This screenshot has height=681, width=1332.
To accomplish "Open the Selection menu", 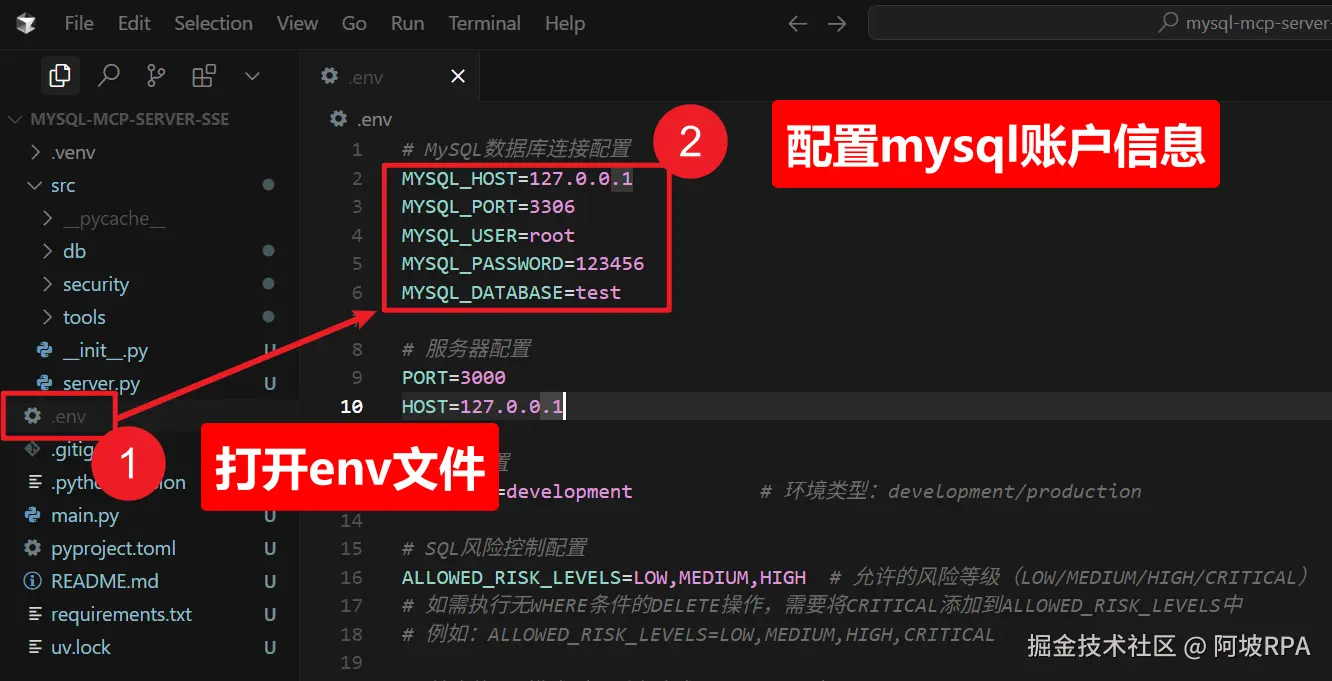I will point(213,23).
